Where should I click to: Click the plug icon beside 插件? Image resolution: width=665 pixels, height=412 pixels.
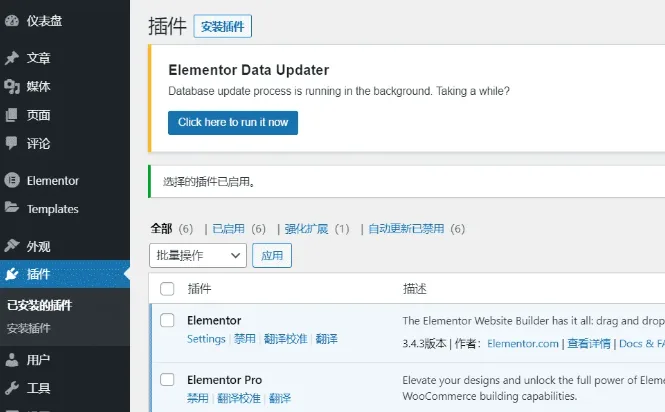(x=12, y=274)
